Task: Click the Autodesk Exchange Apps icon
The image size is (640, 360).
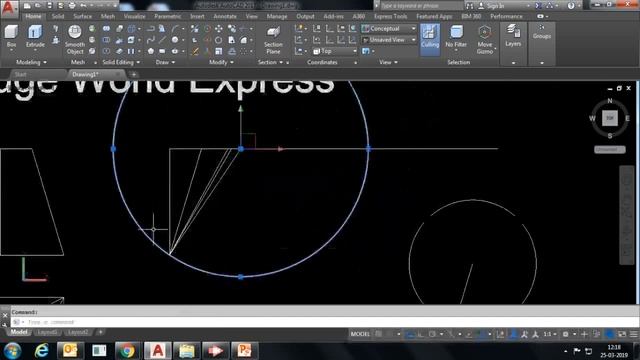Action: pos(538,6)
